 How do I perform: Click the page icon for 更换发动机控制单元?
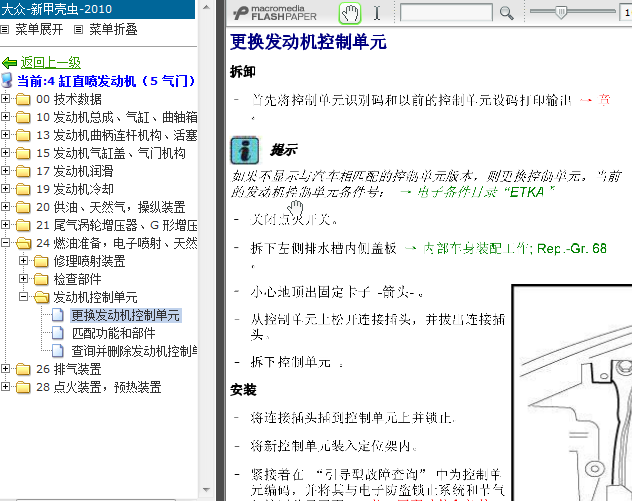tap(58, 315)
